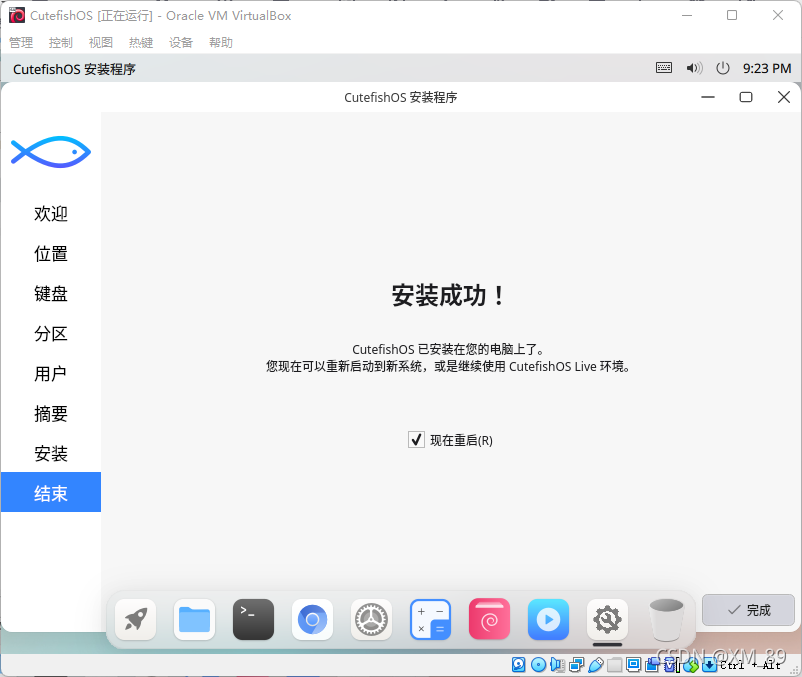Minimize the CutefishOS installer window
Screen dimensions: 802x677
[x=708, y=97]
